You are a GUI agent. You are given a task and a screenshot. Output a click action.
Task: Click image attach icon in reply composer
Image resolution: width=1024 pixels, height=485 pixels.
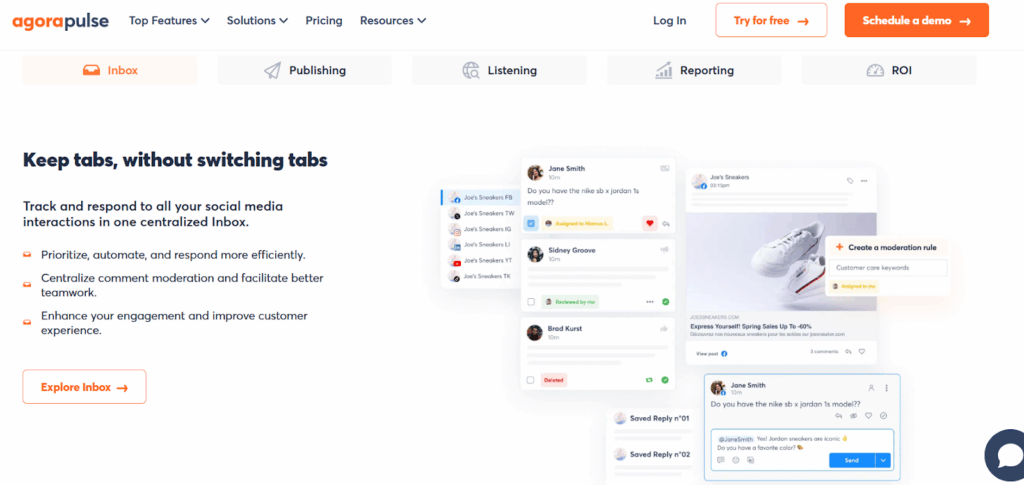point(750,460)
